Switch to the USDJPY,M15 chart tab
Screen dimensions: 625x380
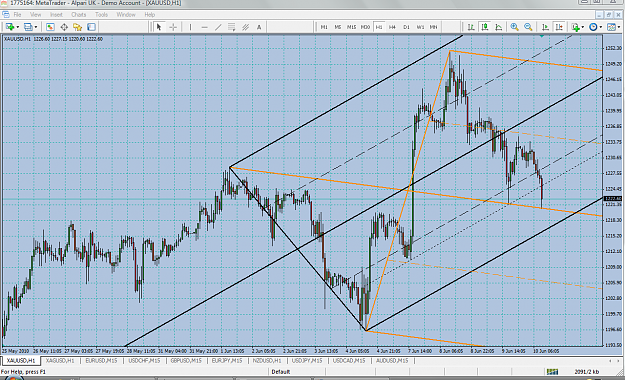coord(307,361)
